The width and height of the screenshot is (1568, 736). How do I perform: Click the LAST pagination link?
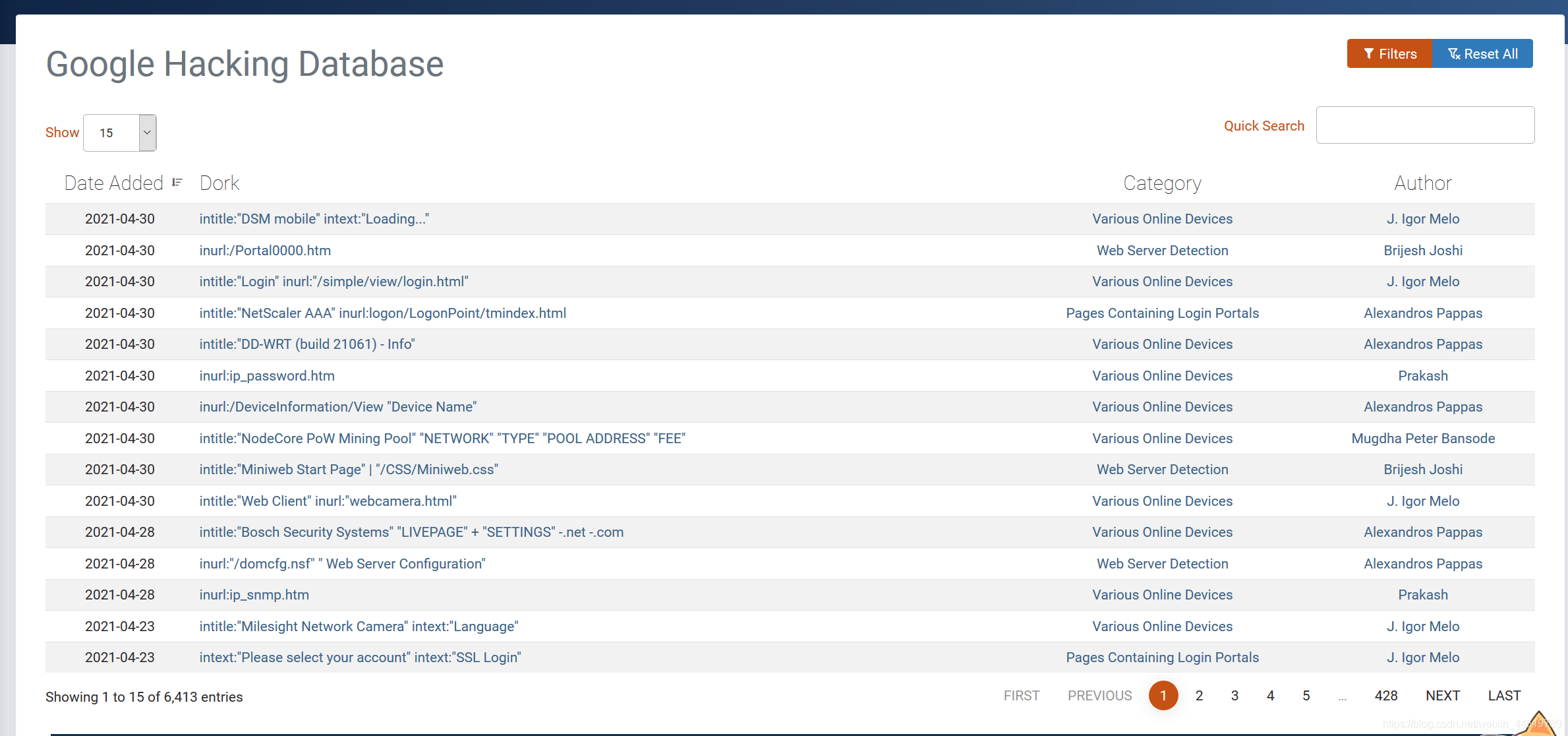point(1504,696)
